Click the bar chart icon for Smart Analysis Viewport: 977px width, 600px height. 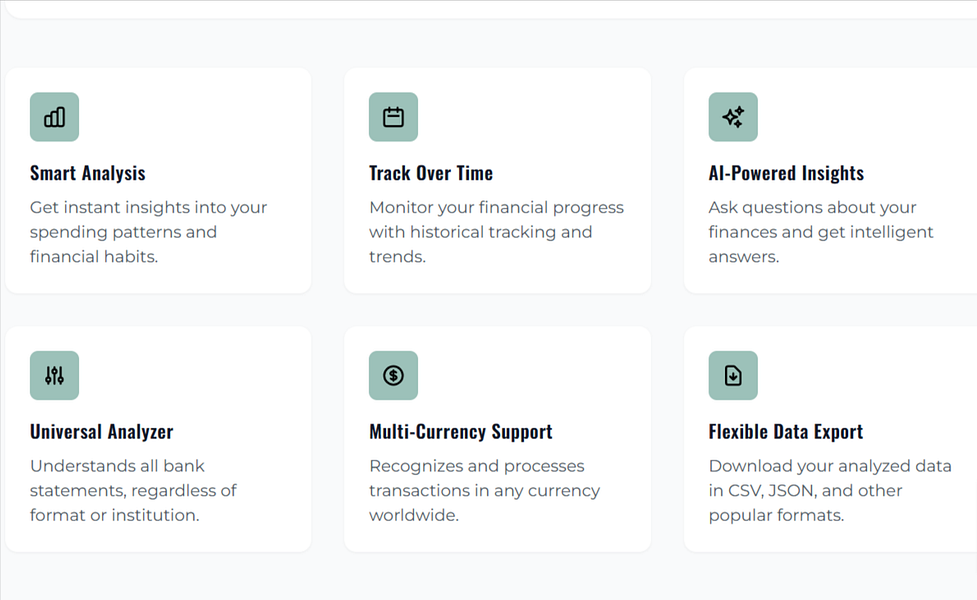54,117
